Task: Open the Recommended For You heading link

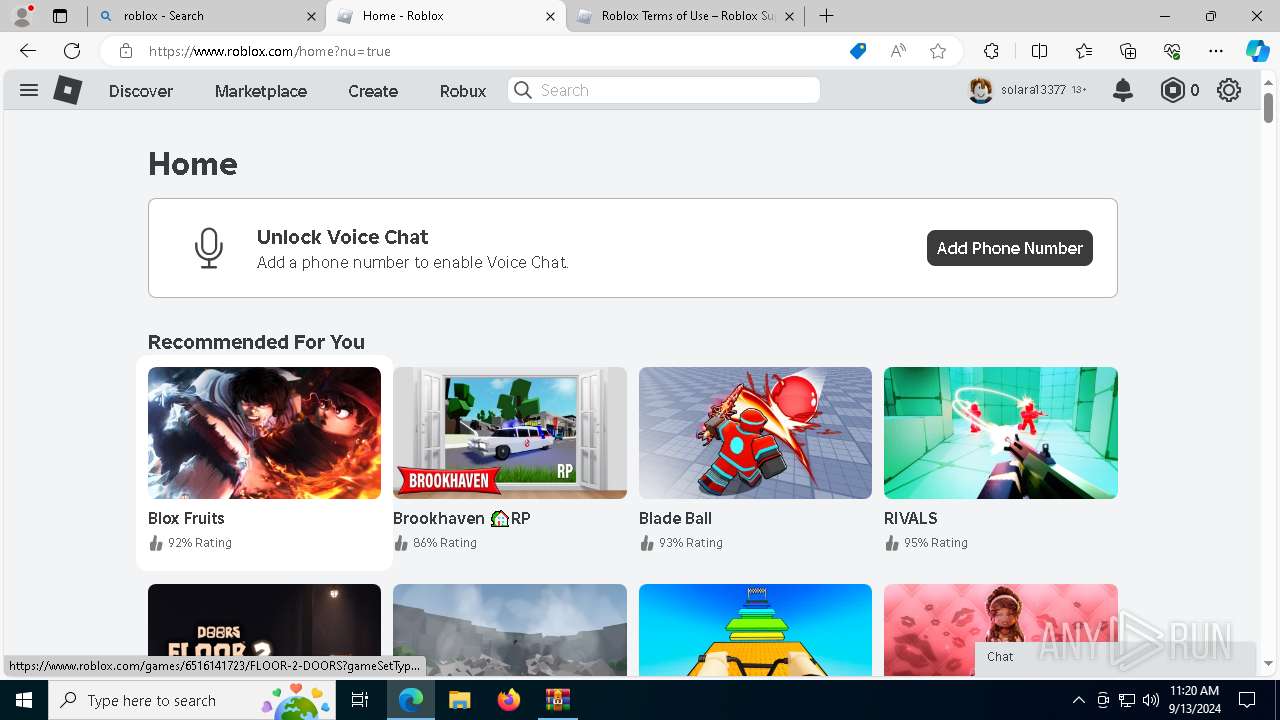Action: (x=256, y=342)
